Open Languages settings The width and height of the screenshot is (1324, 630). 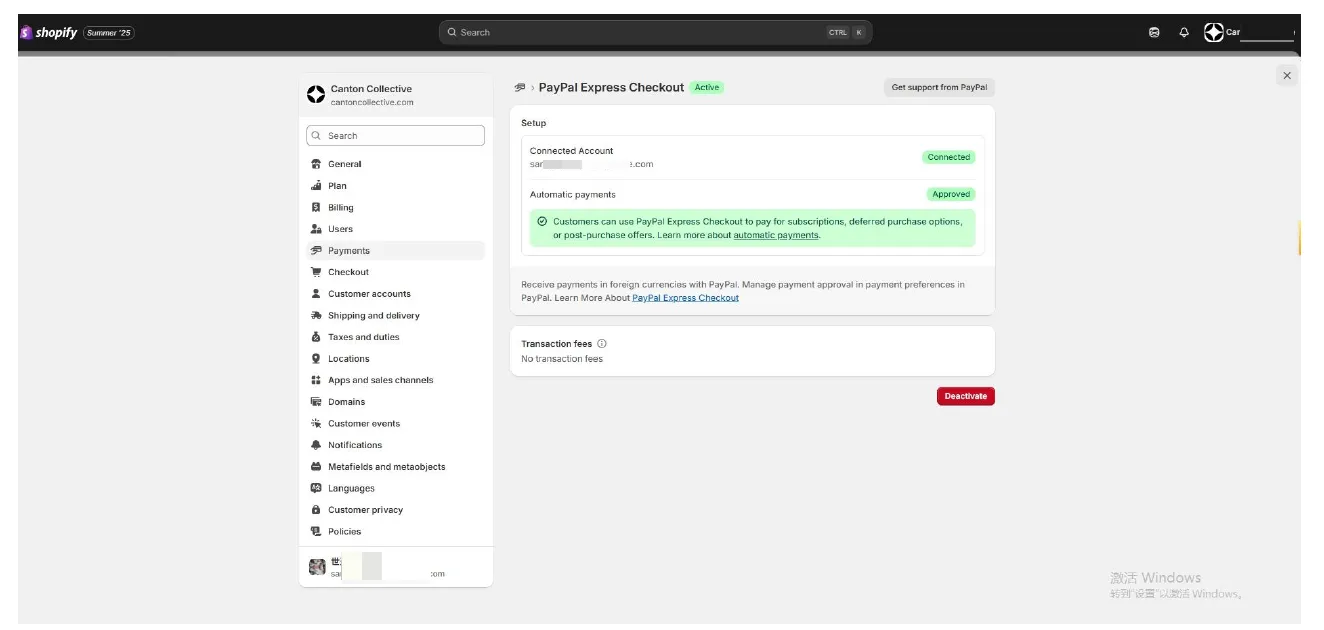click(x=395, y=488)
